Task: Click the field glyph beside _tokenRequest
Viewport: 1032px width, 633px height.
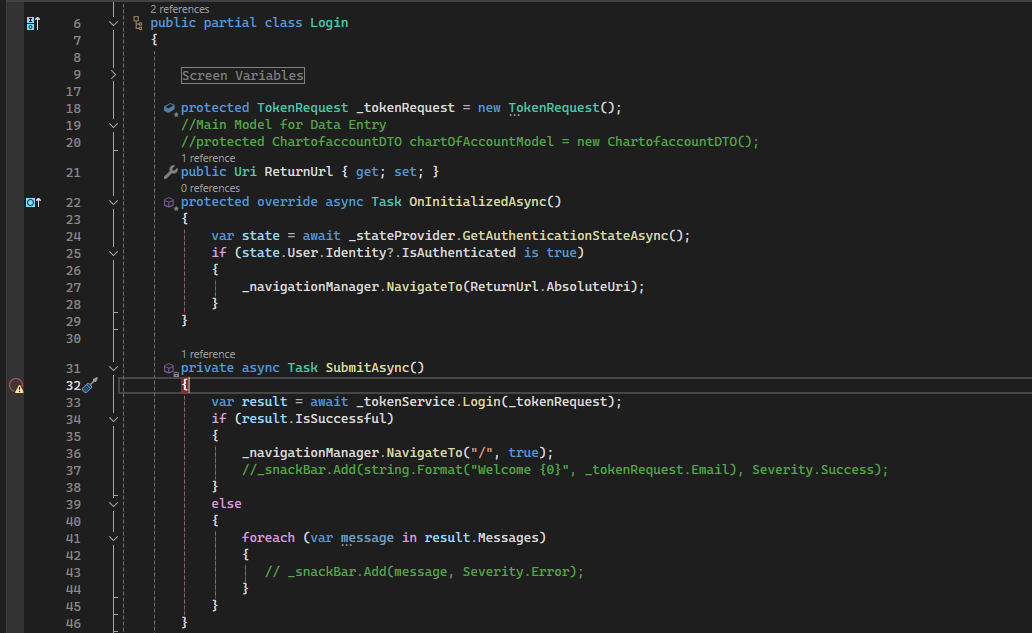Action: [169, 108]
